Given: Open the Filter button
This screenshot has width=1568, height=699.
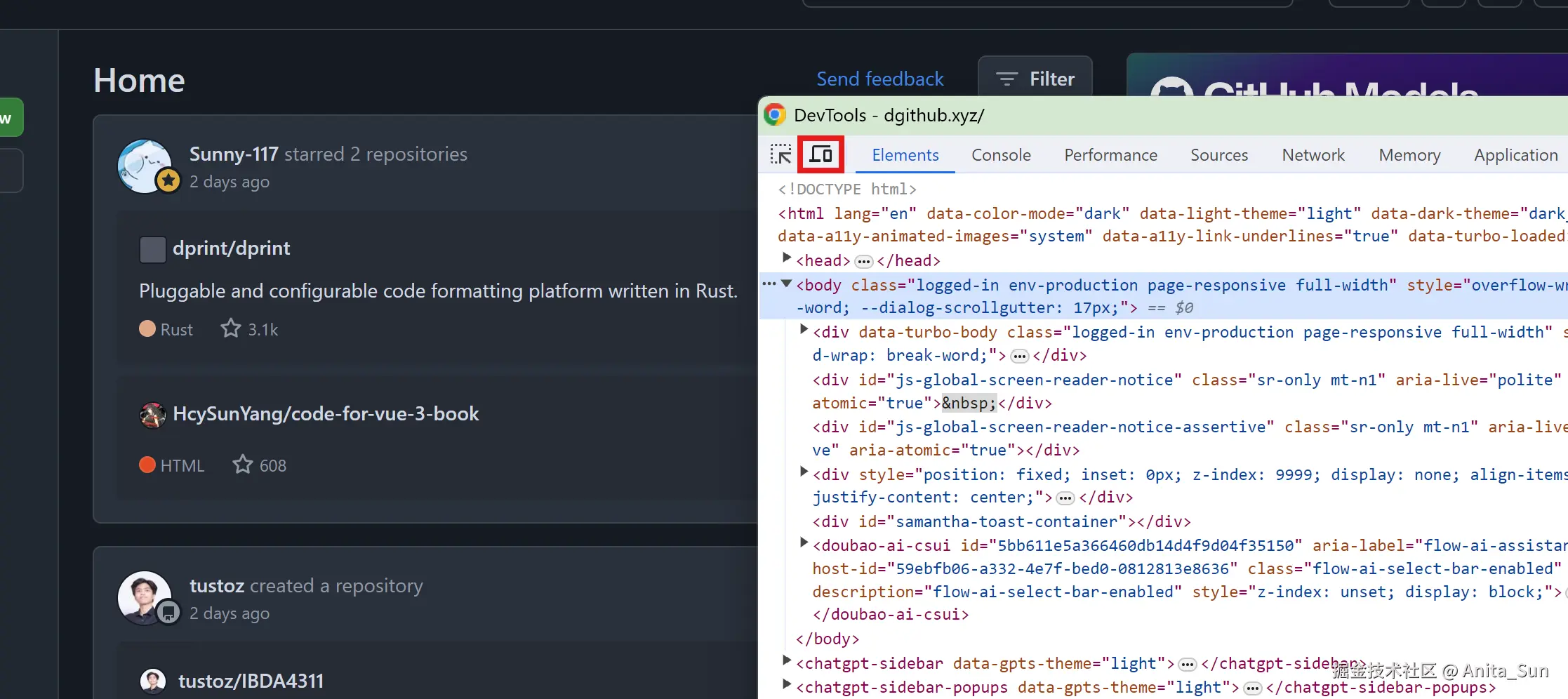Looking at the screenshot, I should click(1035, 79).
